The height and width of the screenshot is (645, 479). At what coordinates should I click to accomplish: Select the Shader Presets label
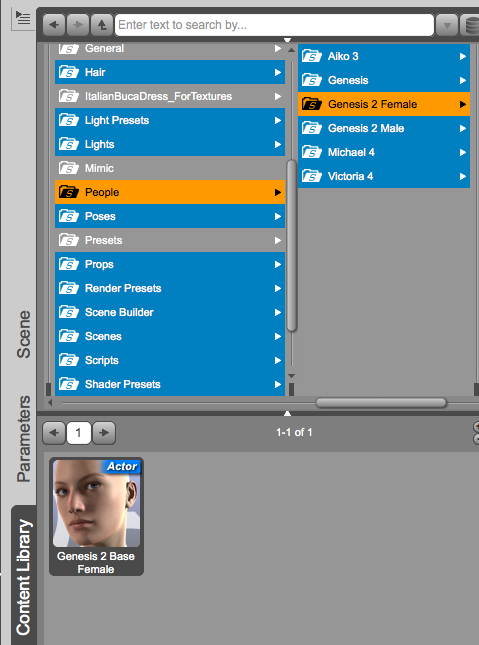point(123,384)
